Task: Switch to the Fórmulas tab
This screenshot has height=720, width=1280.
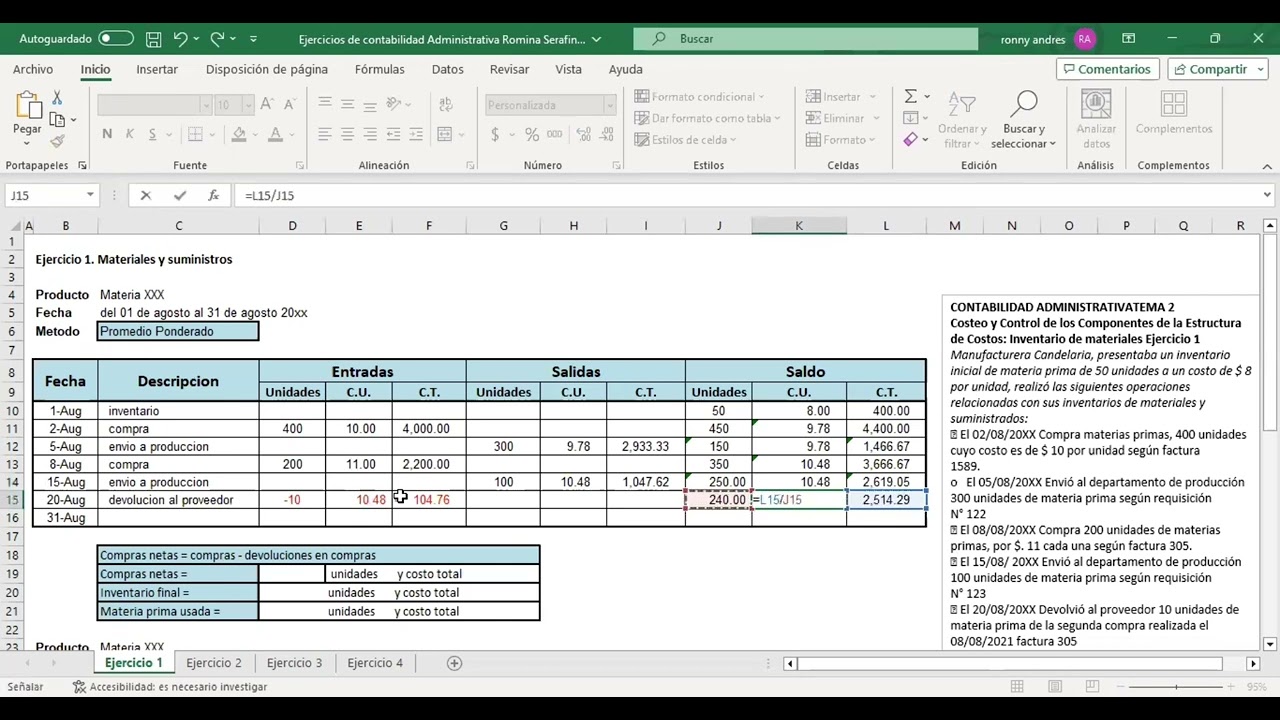Action: click(380, 69)
